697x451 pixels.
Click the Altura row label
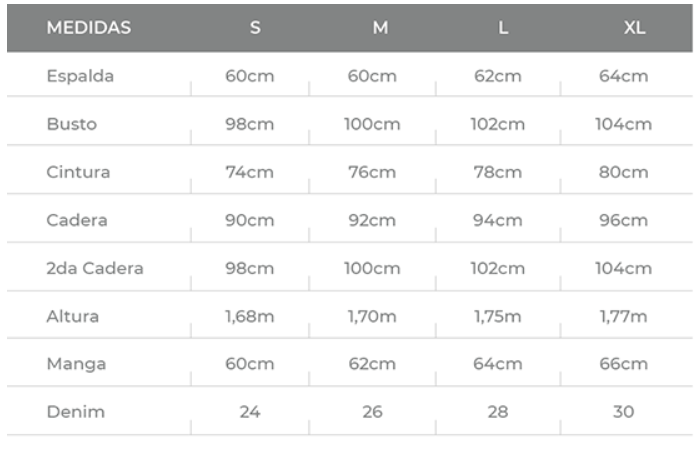(73, 316)
